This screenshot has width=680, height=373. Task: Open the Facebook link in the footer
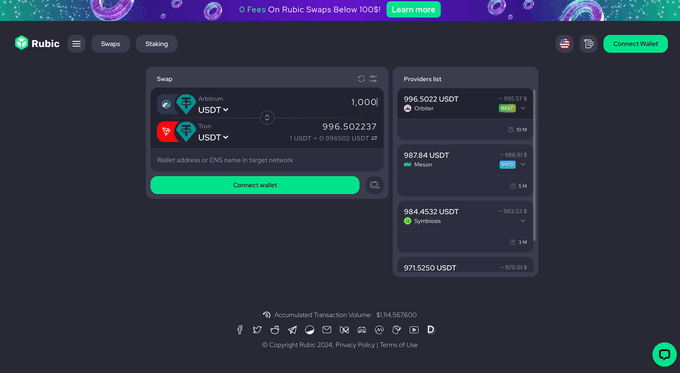[240, 330]
